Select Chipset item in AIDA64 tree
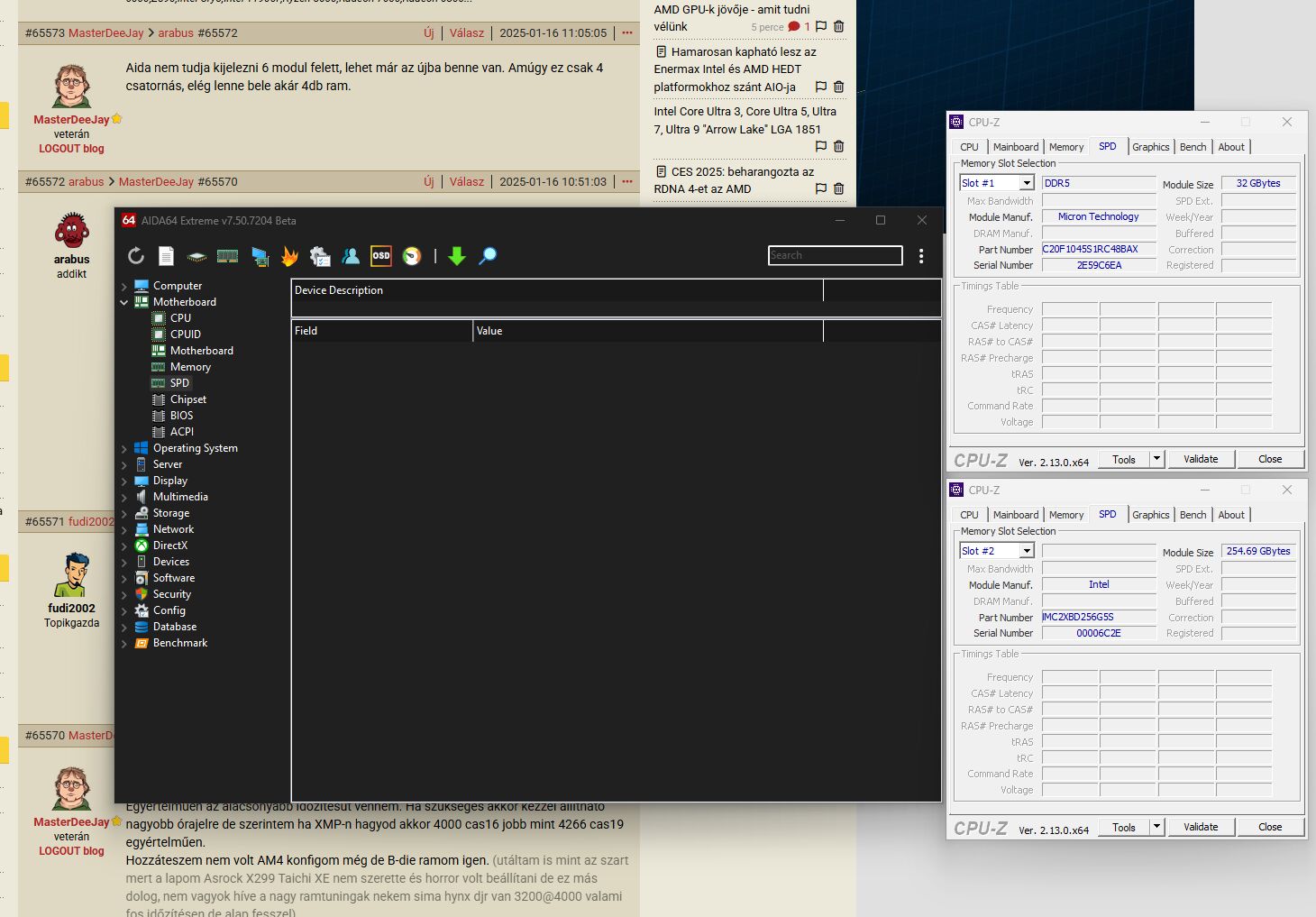The width and height of the screenshot is (1316, 917). [x=187, y=399]
